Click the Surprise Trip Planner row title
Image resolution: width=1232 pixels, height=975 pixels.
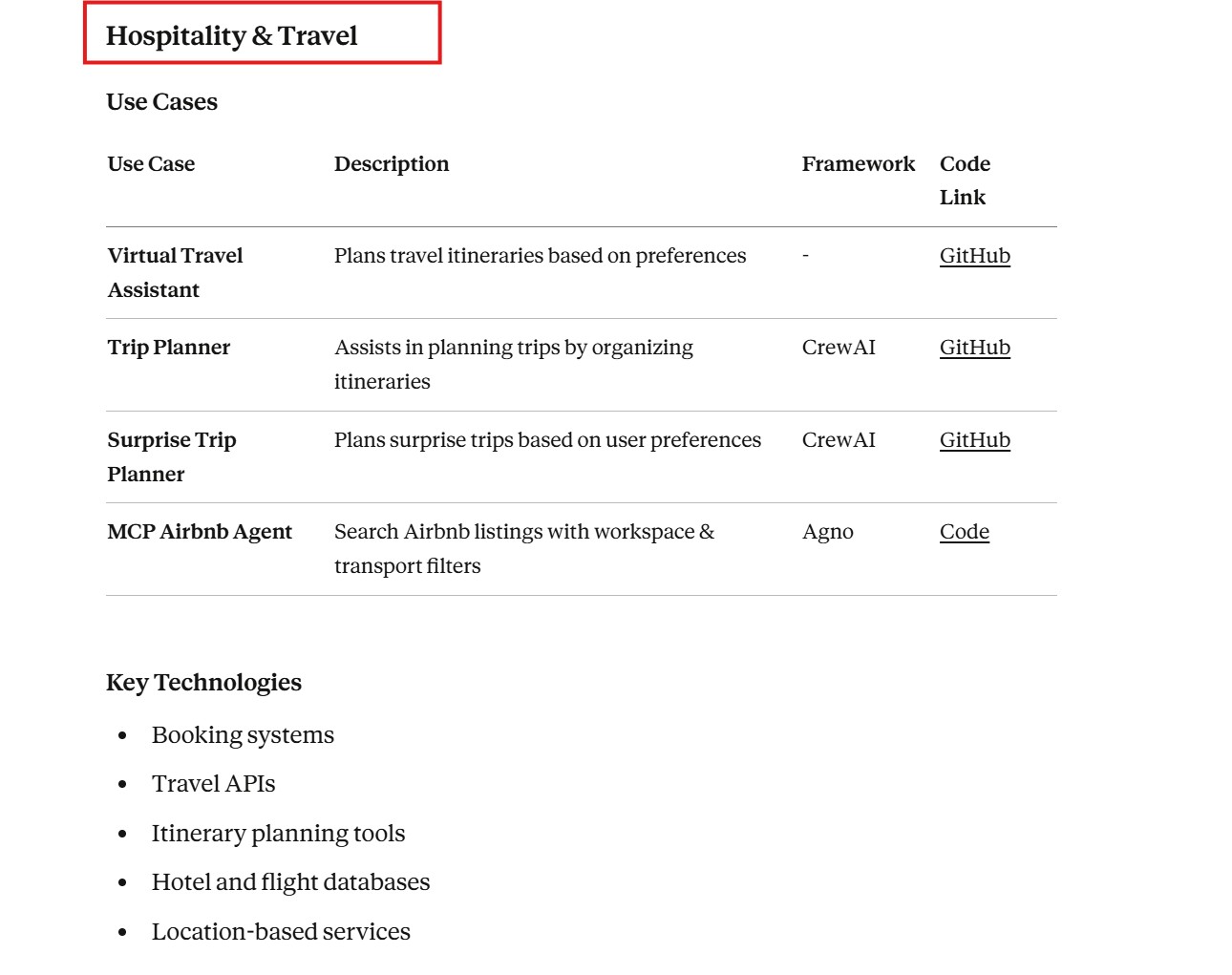(x=172, y=456)
